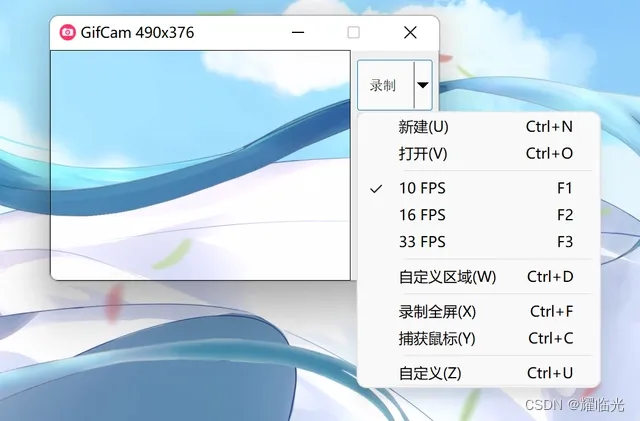Click the disabled maximize button

pos(353,32)
